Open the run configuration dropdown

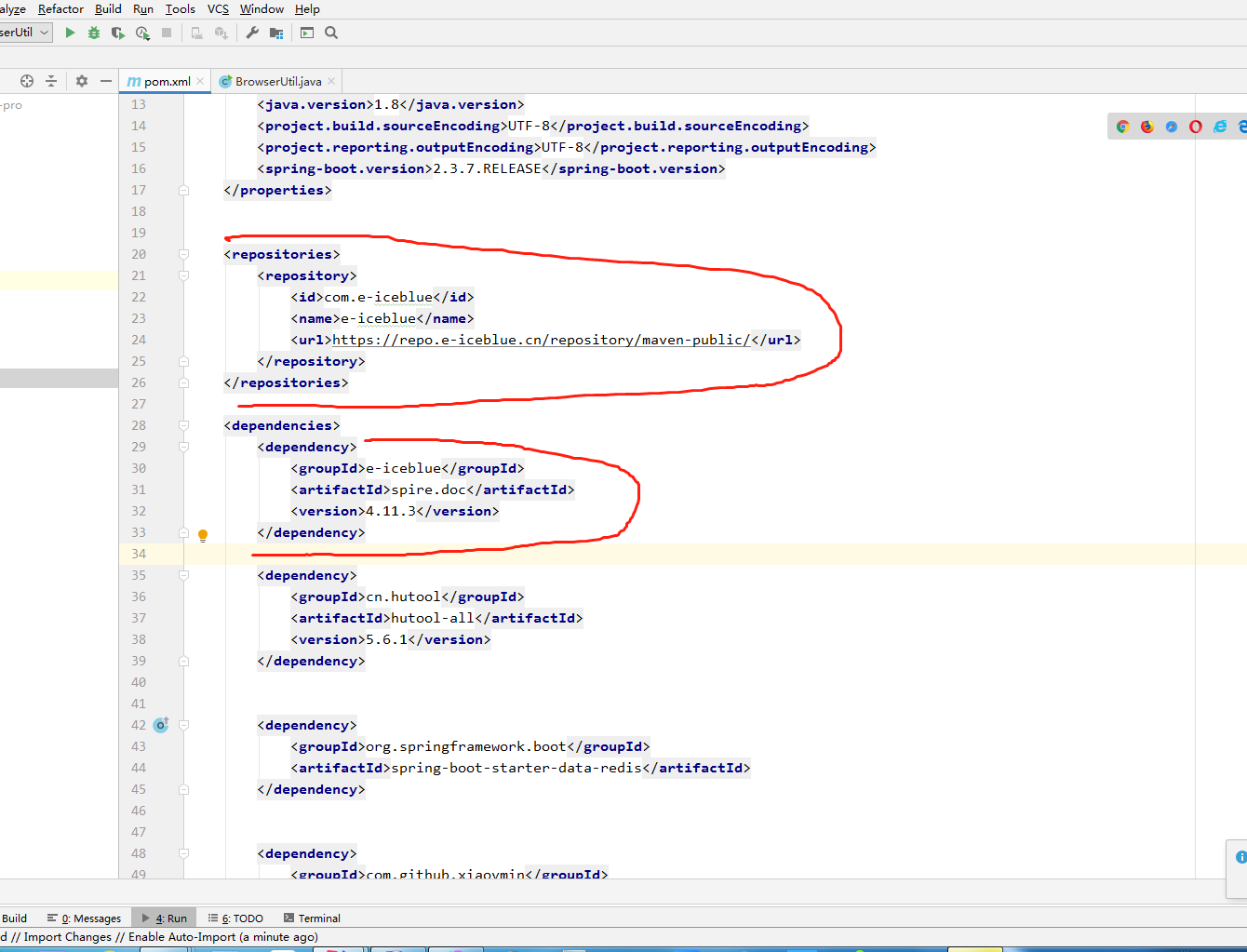25,33
